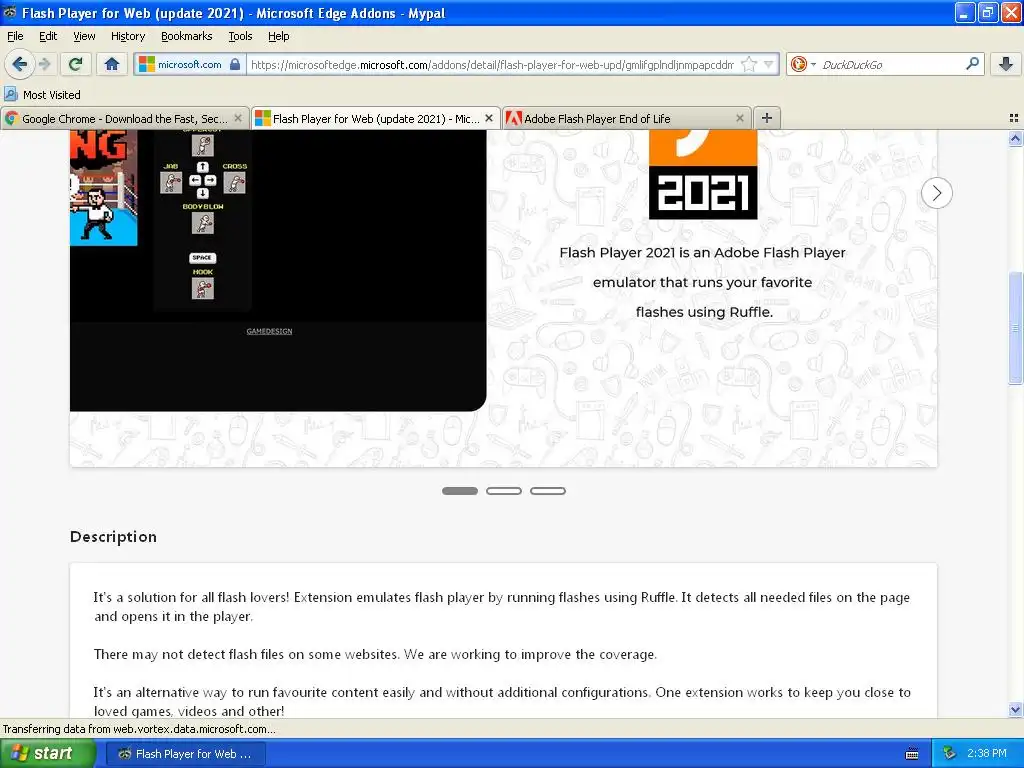The height and width of the screenshot is (768, 1024).
Task: Click the SPACE key icon in screenshot
Action: click(202, 257)
